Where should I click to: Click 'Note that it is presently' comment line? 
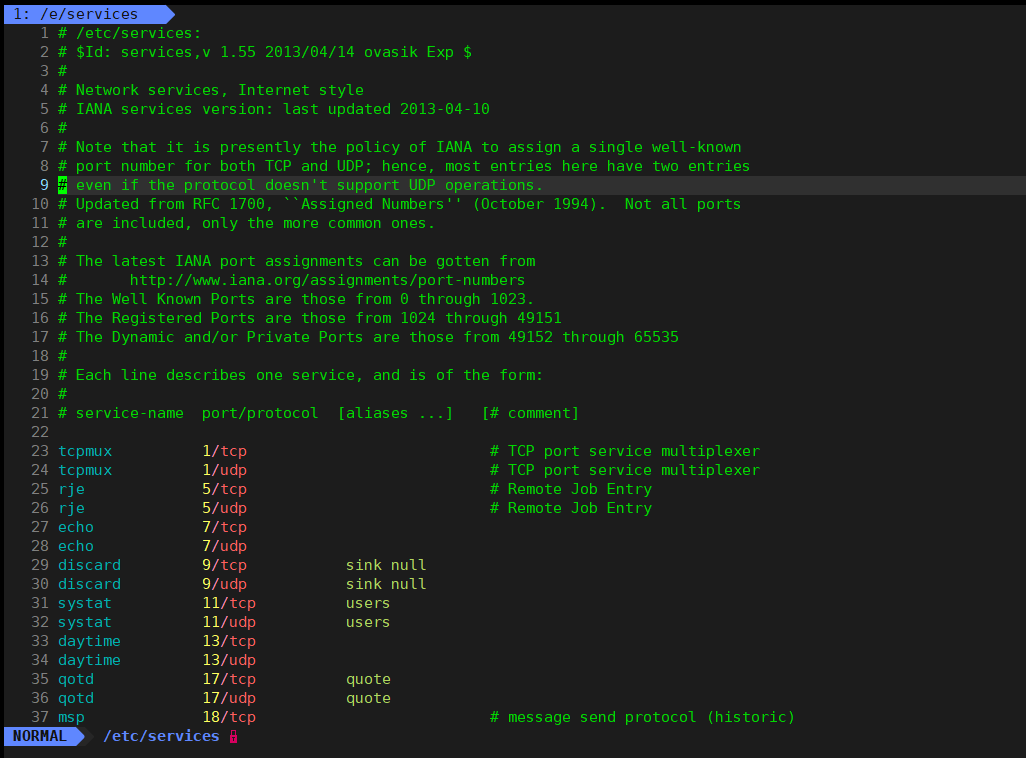[400, 147]
